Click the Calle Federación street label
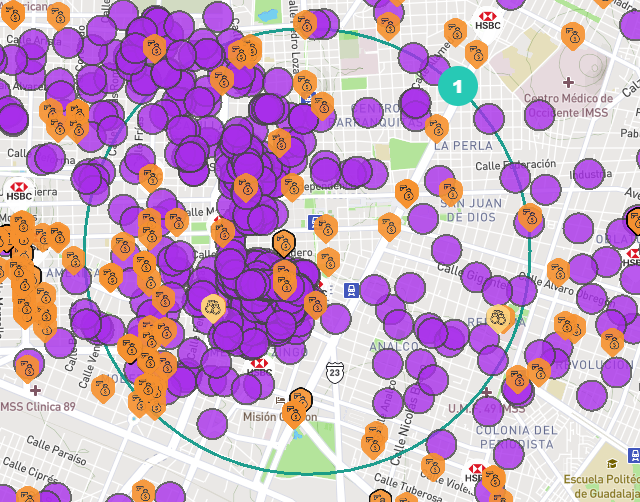 pos(516,165)
